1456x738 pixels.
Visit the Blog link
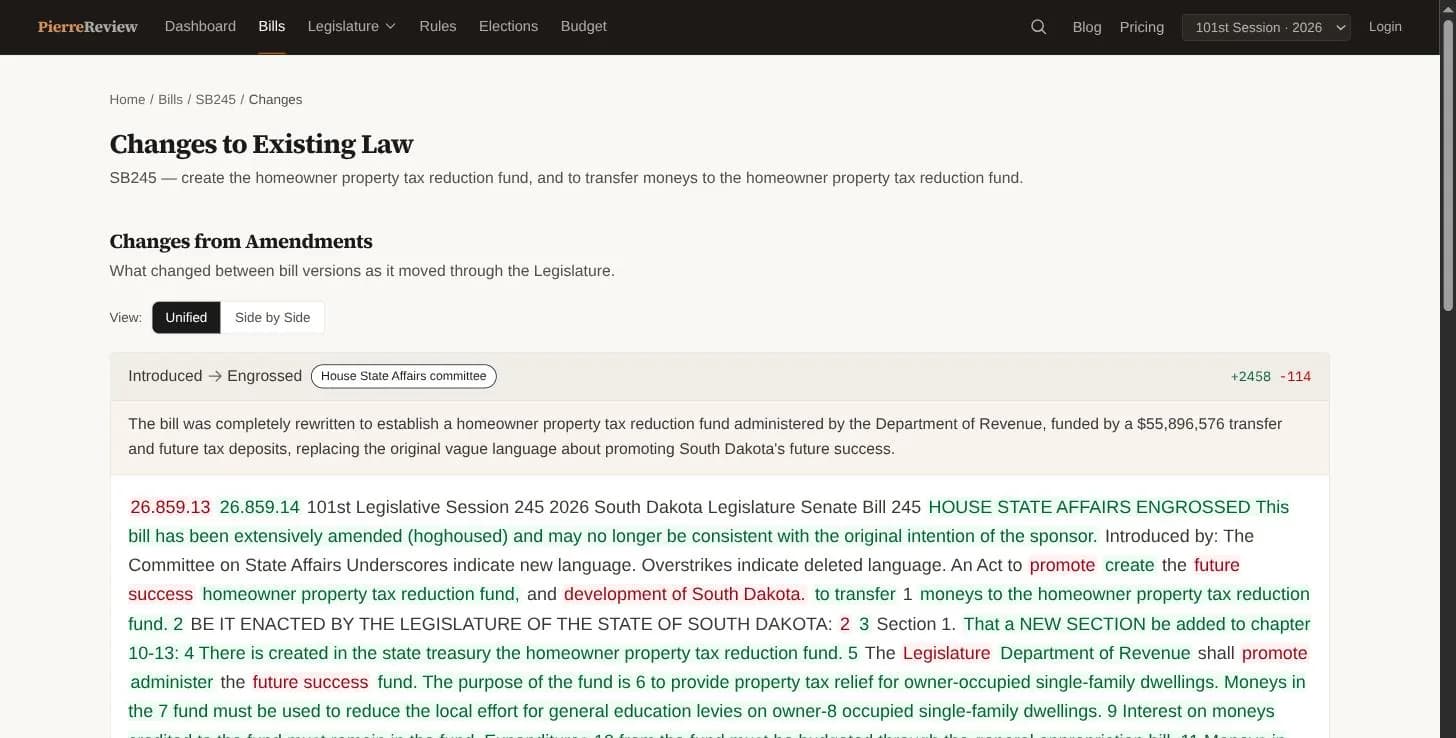click(x=1087, y=27)
